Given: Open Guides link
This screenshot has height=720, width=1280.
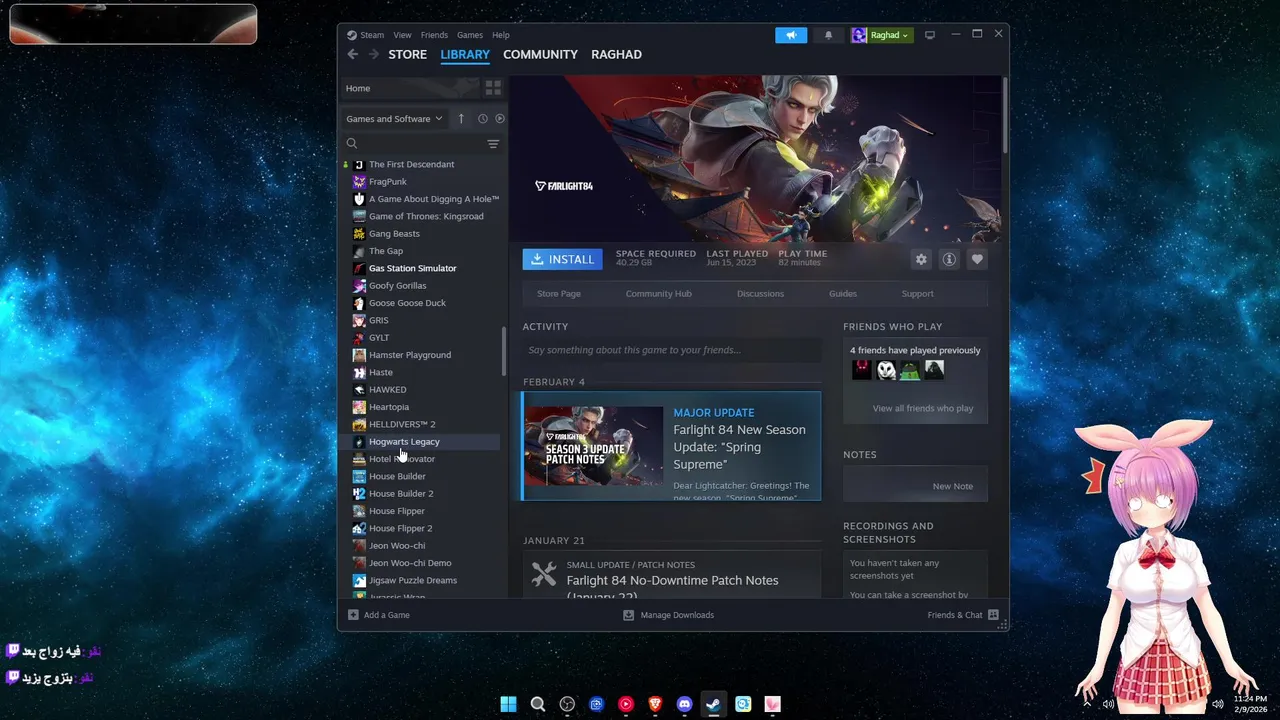Looking at the screenshot, I should [843, 294].
